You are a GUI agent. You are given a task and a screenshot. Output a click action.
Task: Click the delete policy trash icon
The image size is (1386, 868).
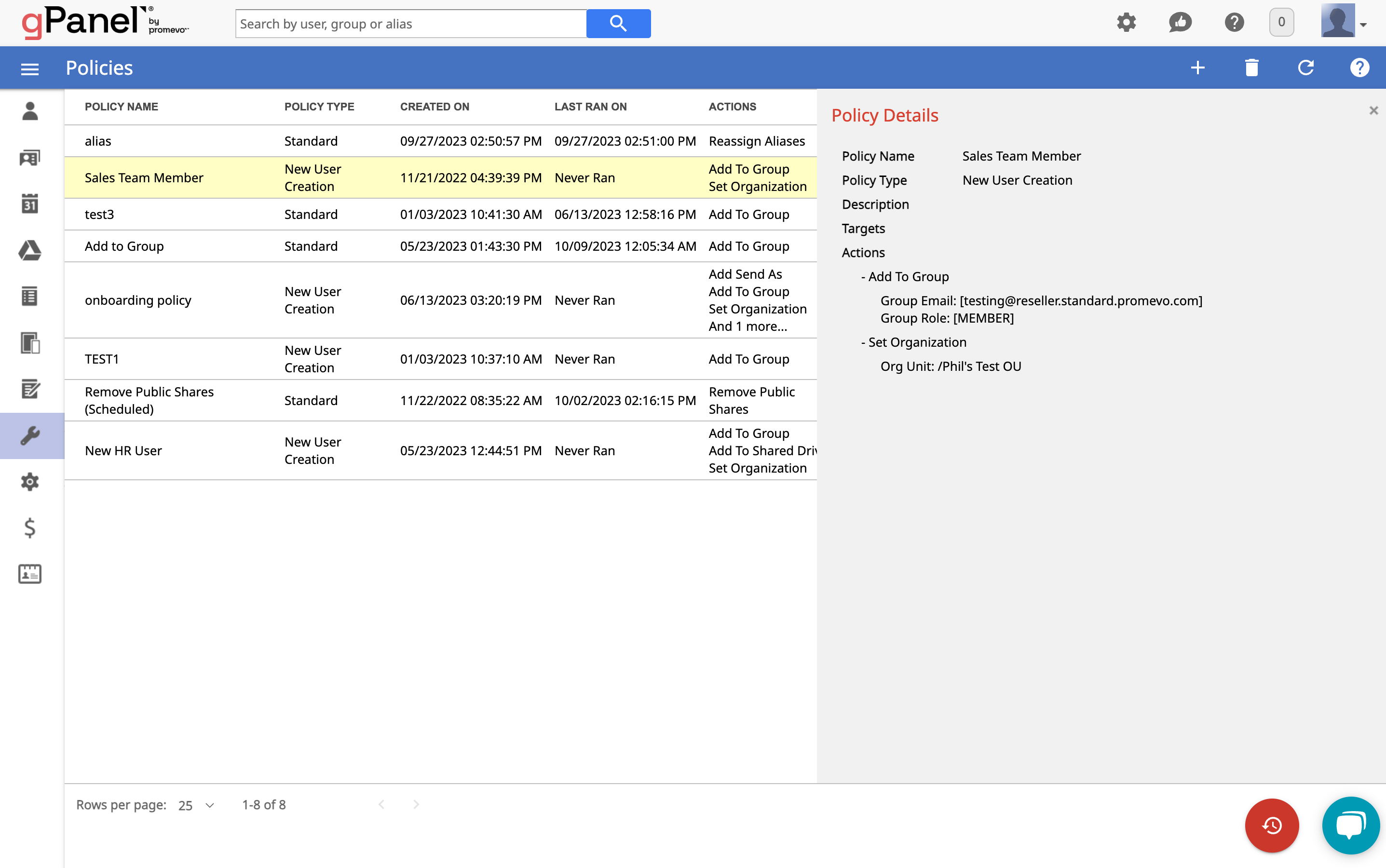coord(1251,68)
